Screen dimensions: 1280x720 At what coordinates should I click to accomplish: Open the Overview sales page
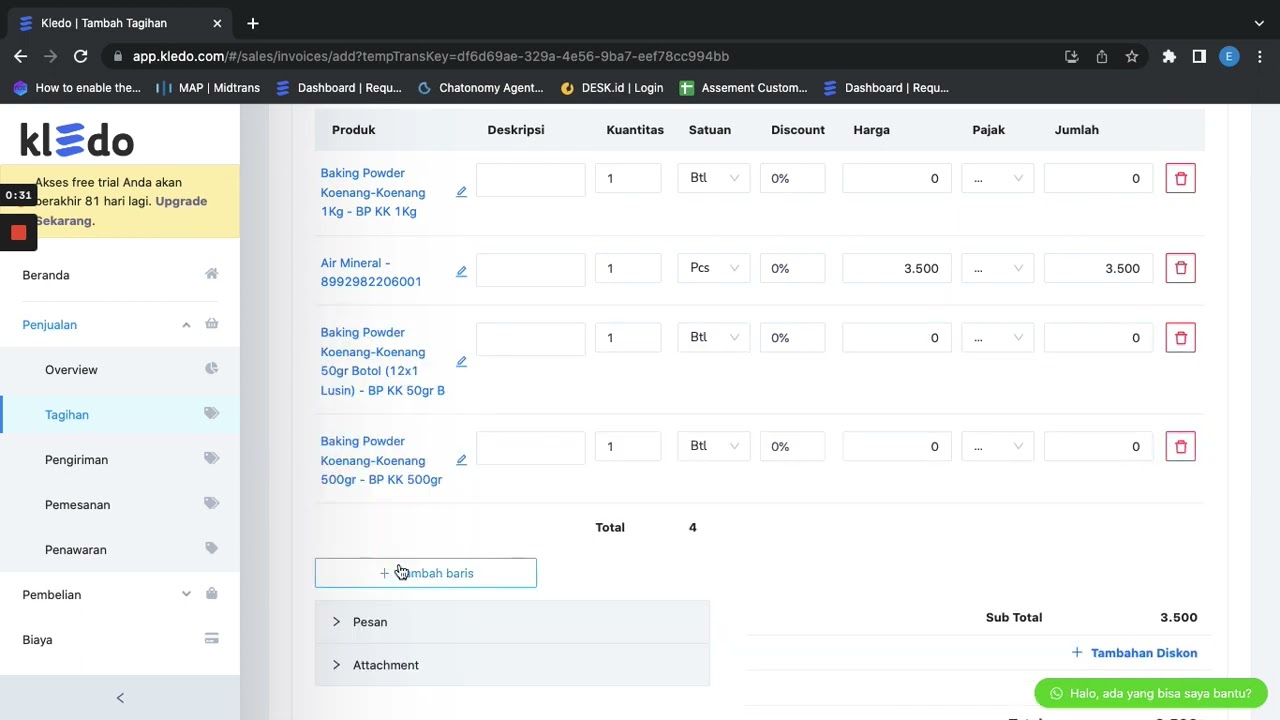71,370
